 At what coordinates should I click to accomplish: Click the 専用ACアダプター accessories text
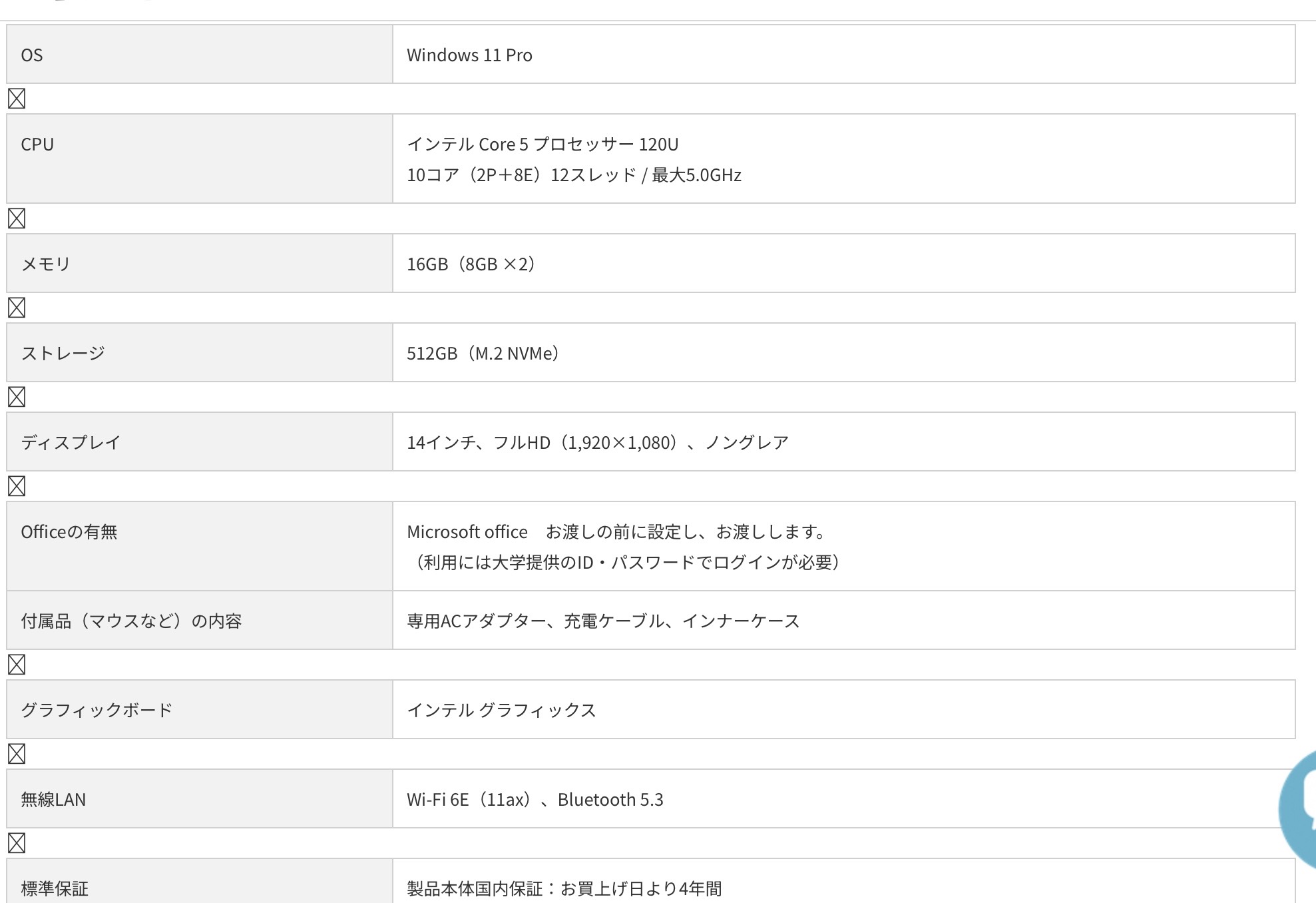[x=602, y=621]
